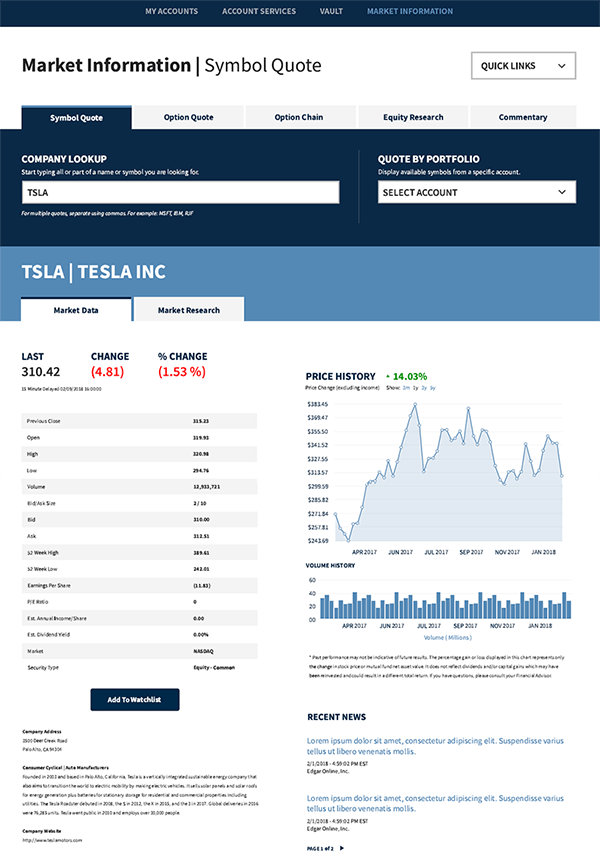Open the Account Services menu
Image resolution: width=600 pixels, height=865 pixels.
(259, 11)
